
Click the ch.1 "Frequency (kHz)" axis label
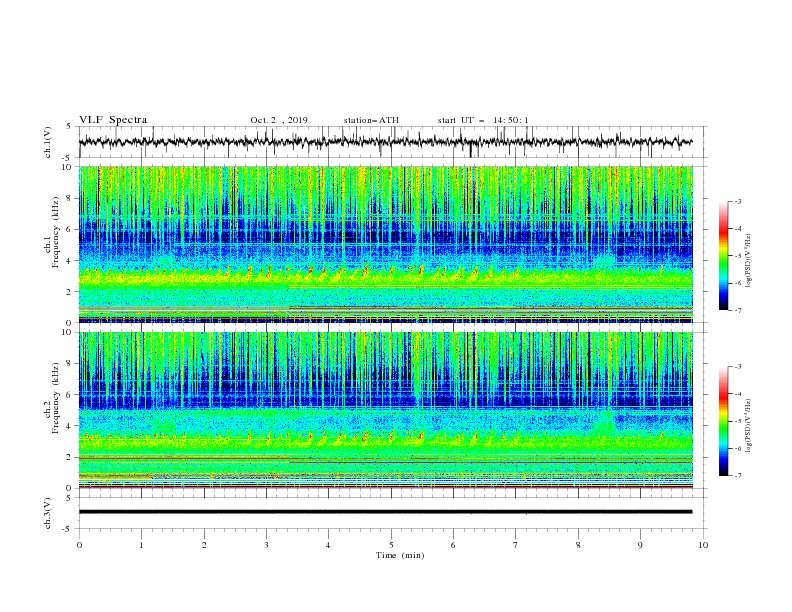55,233
